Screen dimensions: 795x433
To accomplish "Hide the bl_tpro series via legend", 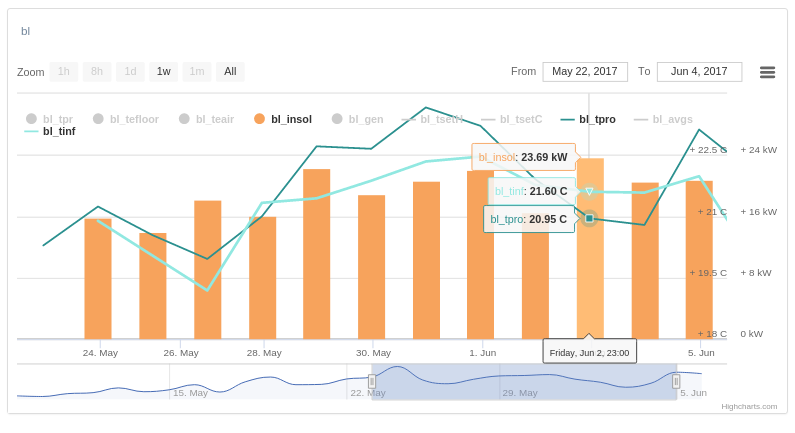I will [597, 119].
